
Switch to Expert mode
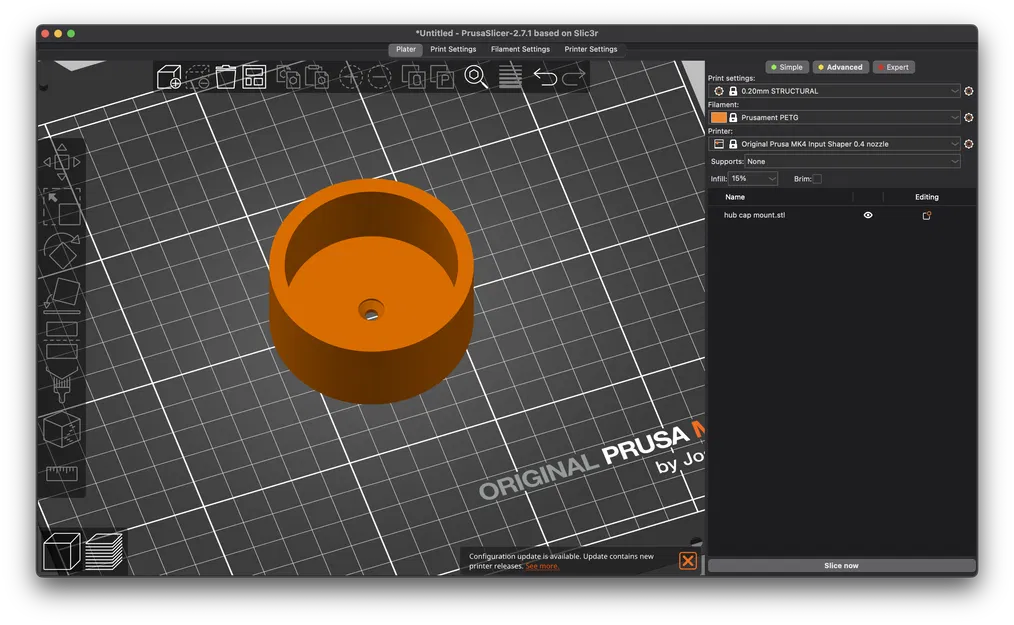(892, 67)
